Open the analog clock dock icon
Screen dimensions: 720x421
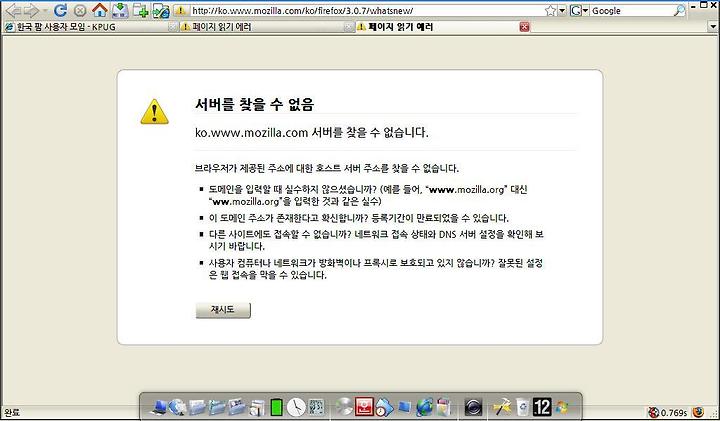click(x=296, y=407)
